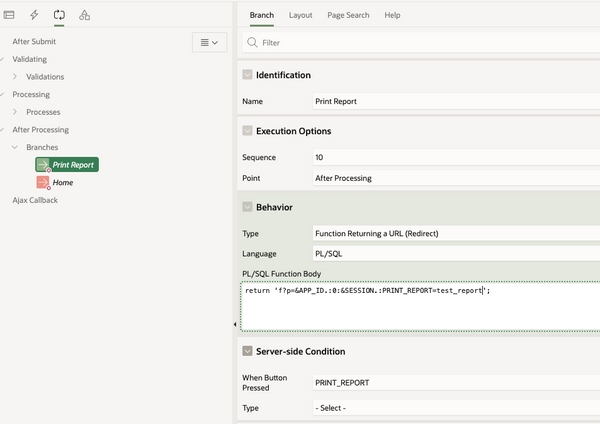Open the Rendering tab icon
The image size is (600, 424).
9,15
